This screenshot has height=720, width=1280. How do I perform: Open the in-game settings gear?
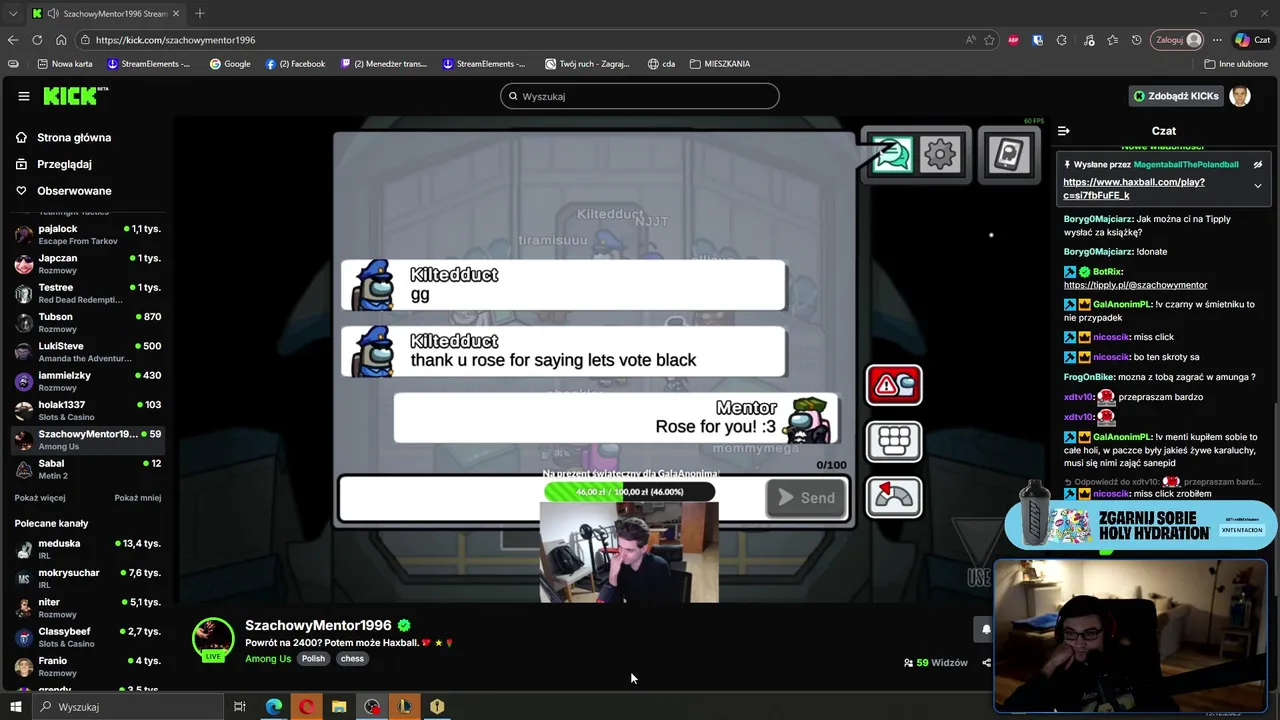[x=940, y=154]
